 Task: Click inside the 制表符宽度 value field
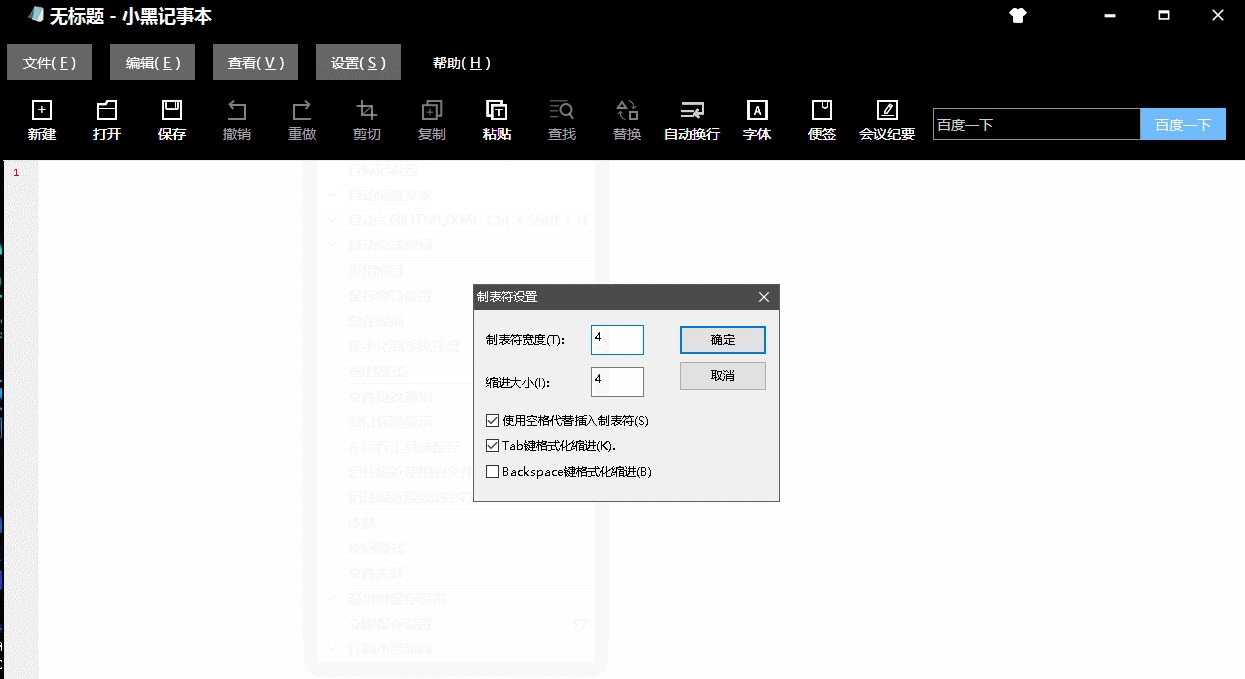[x=617, y=339]
